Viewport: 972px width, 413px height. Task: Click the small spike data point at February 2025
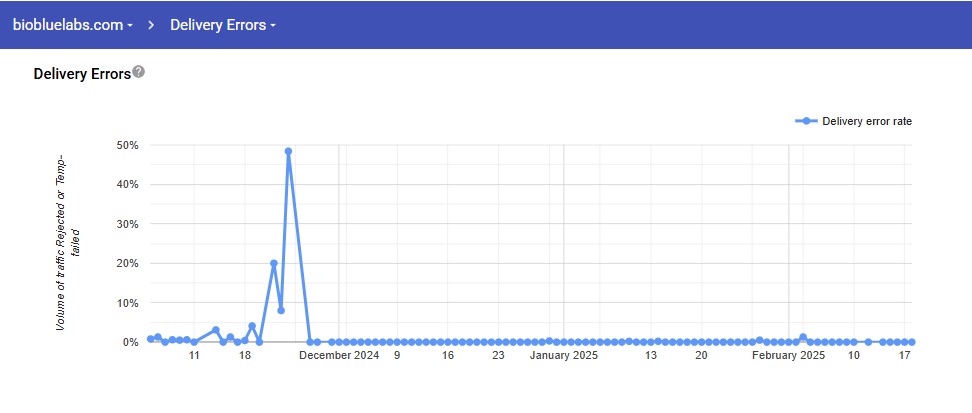coord(803,337)
